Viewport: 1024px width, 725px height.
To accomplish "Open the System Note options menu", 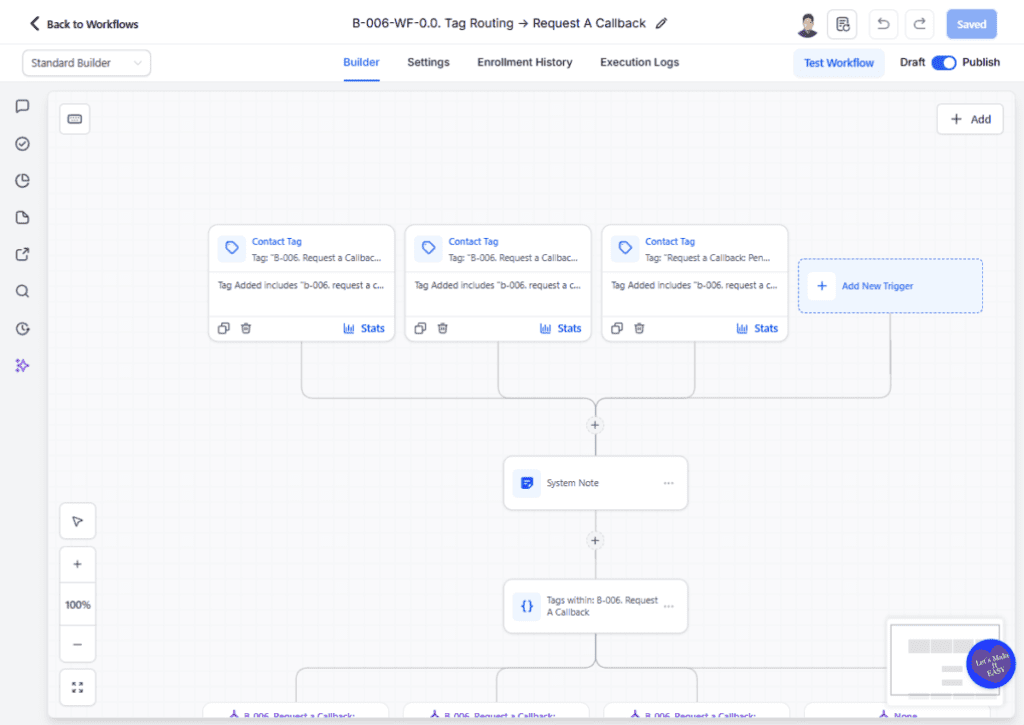I will 668,482.
